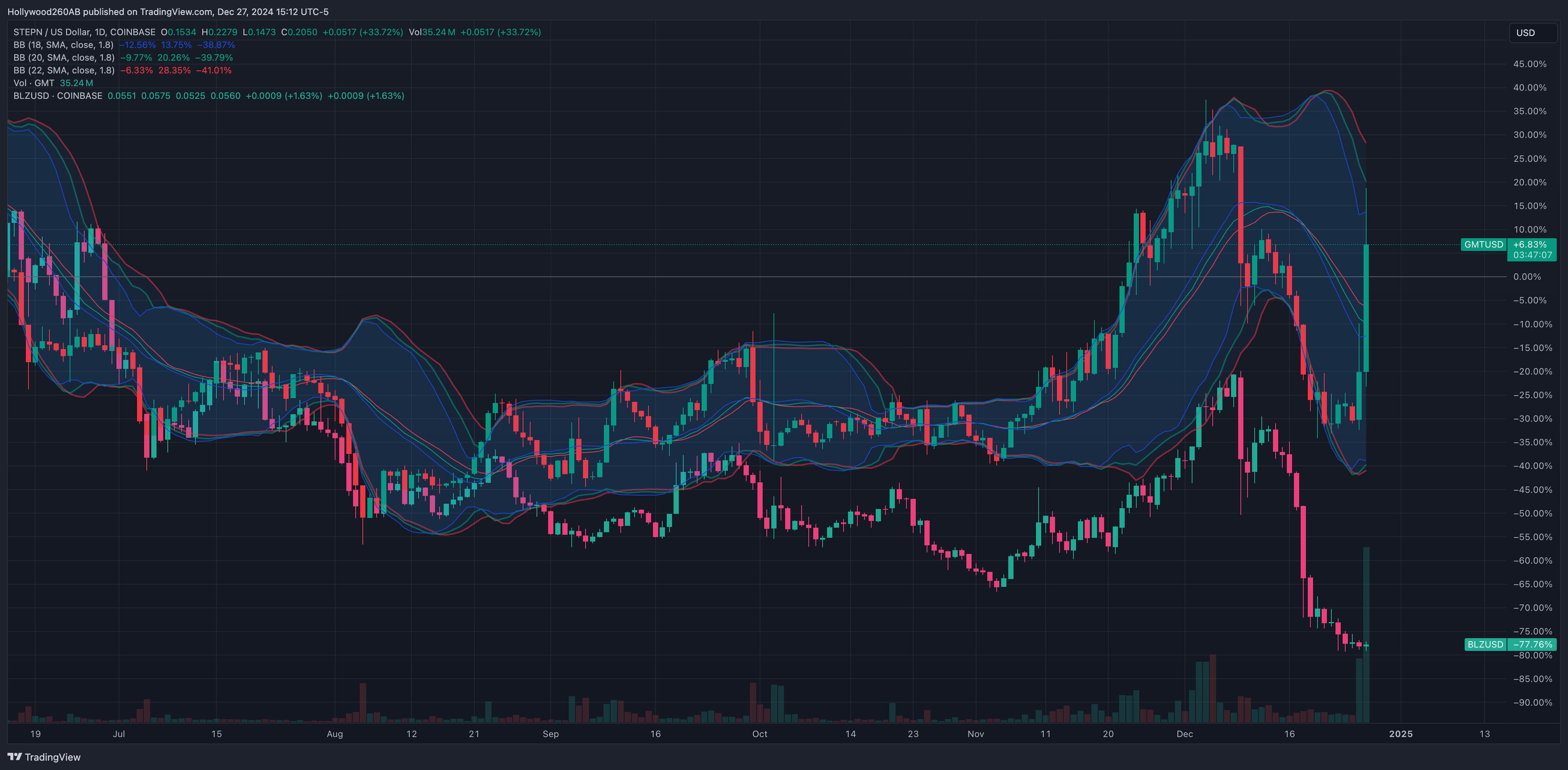Viewport: 1568px width, 770px height.
Task: Select the BB (20, SMA, close, 1.8) indicator legend
Action: (64, 58)
